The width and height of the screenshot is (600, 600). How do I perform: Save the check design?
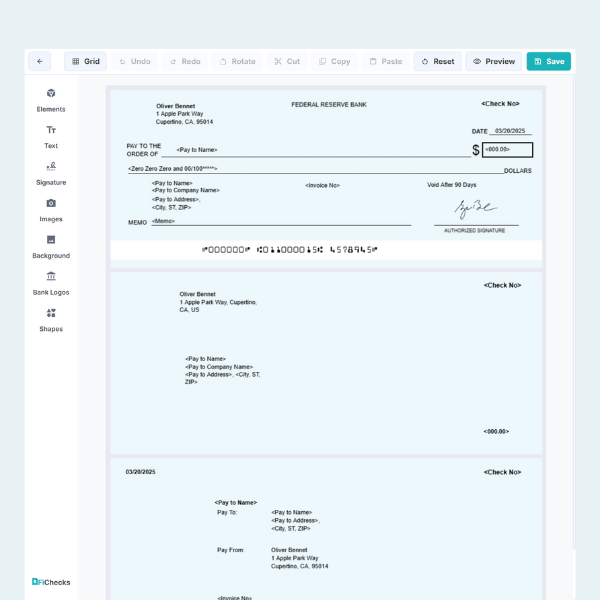[x=549, y=61]
